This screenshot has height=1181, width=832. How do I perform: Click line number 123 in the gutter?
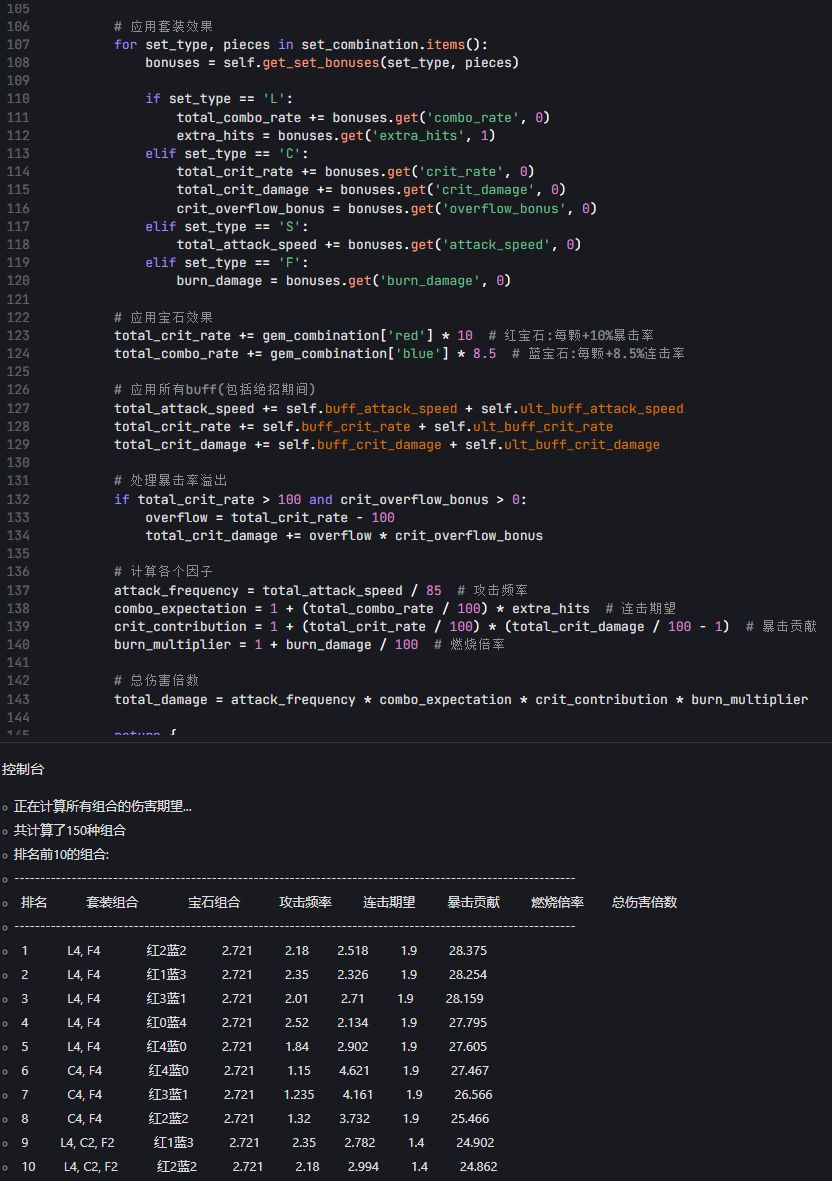(18, 335)
